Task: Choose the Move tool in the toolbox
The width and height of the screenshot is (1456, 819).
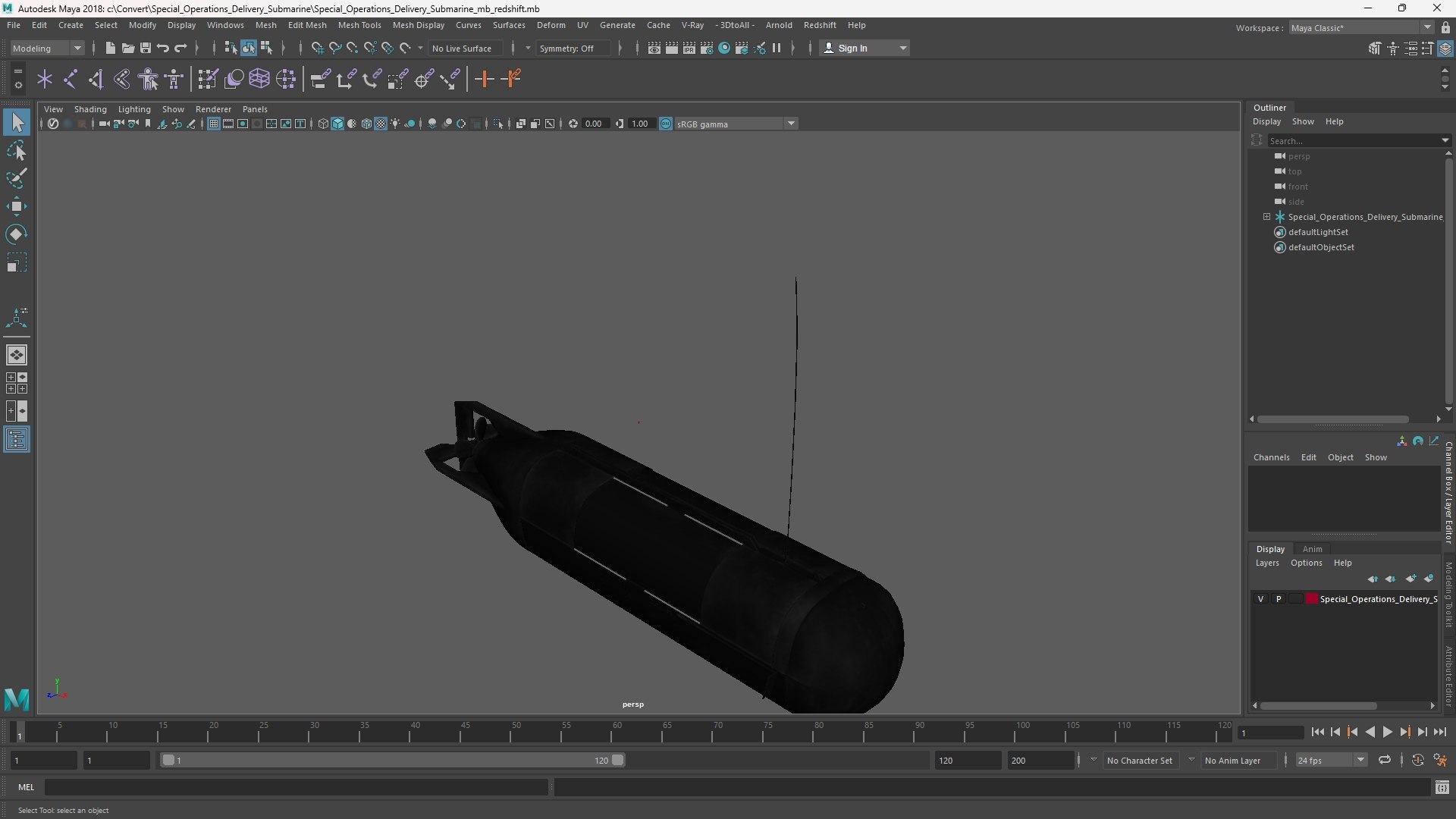Action: tap(17, 206)
